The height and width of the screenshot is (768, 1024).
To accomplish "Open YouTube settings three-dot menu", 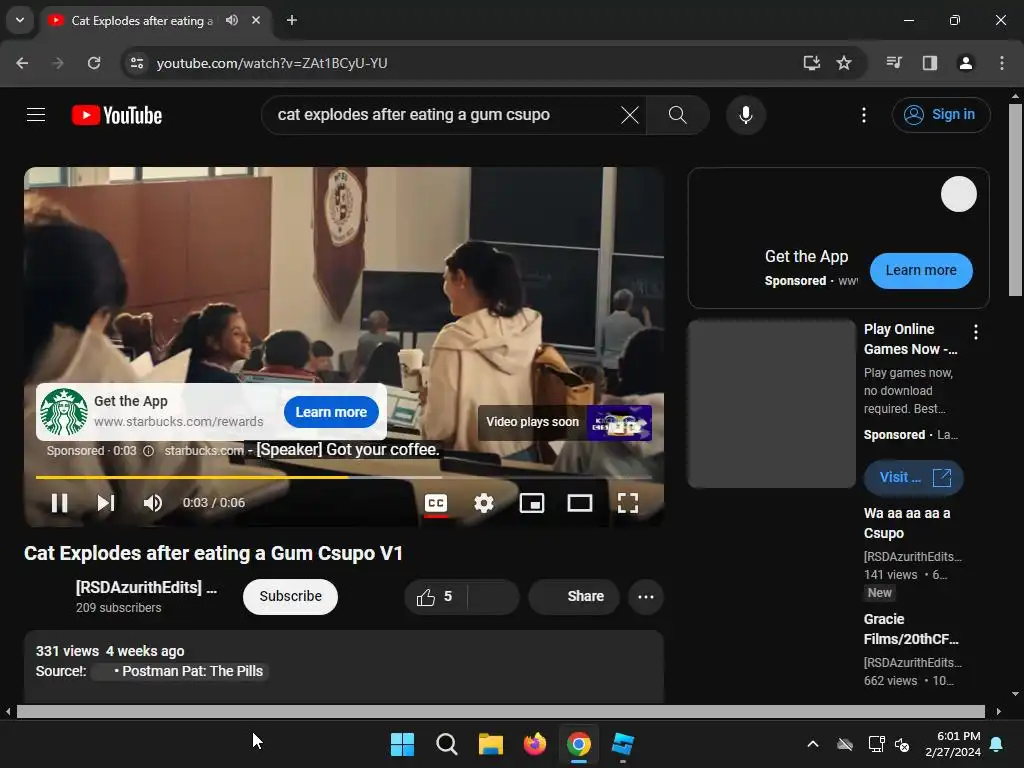I will click(x=863, y=115).
